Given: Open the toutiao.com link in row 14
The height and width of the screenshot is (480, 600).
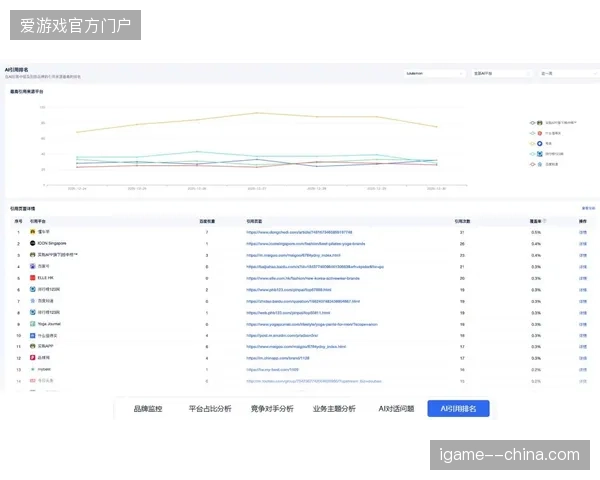Looking at the screenshot, I should point(314,381).
